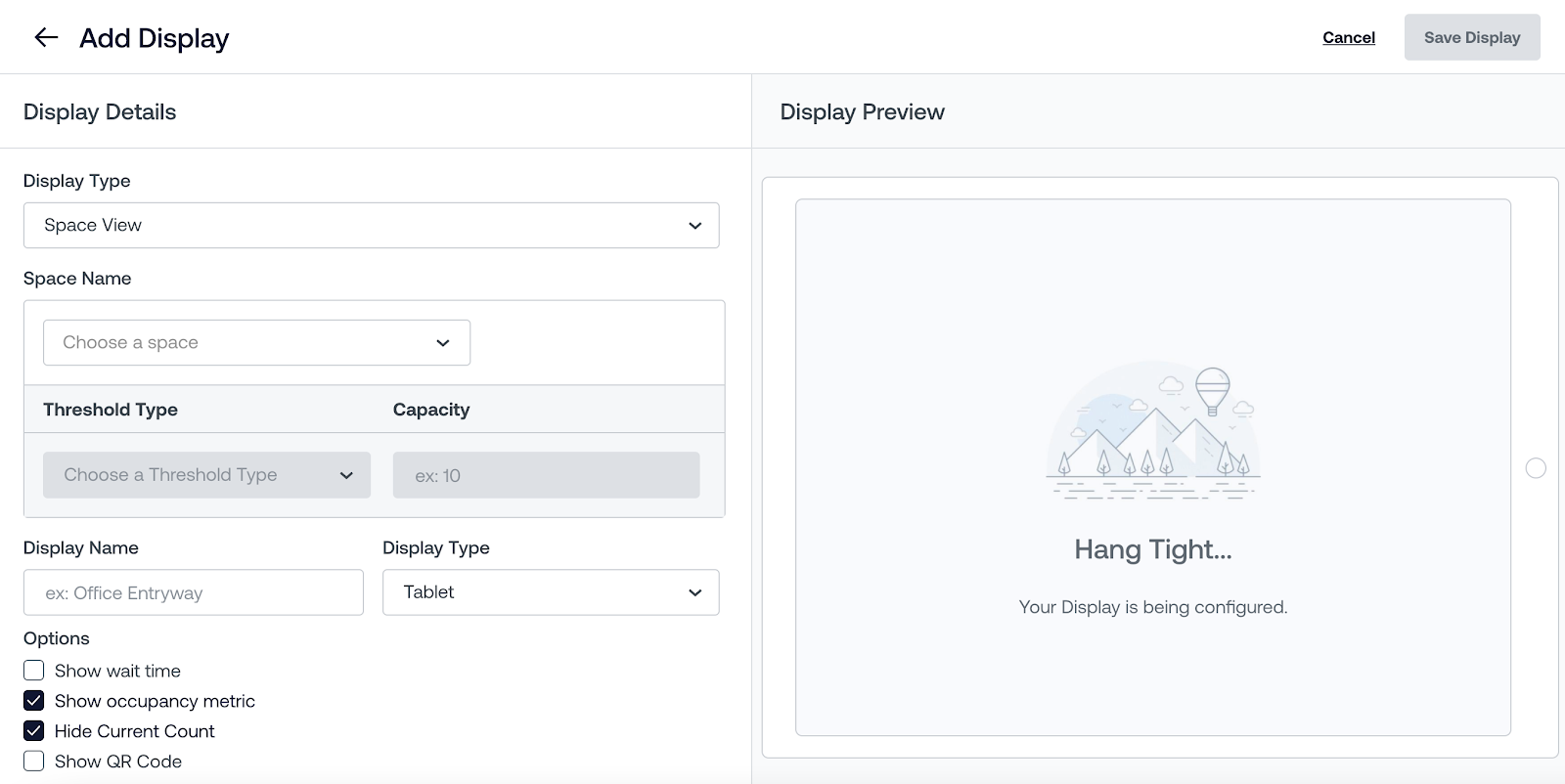
Task: Open the Space View display type dropdown
Action: pyautogui.click(x=372, y=226)
